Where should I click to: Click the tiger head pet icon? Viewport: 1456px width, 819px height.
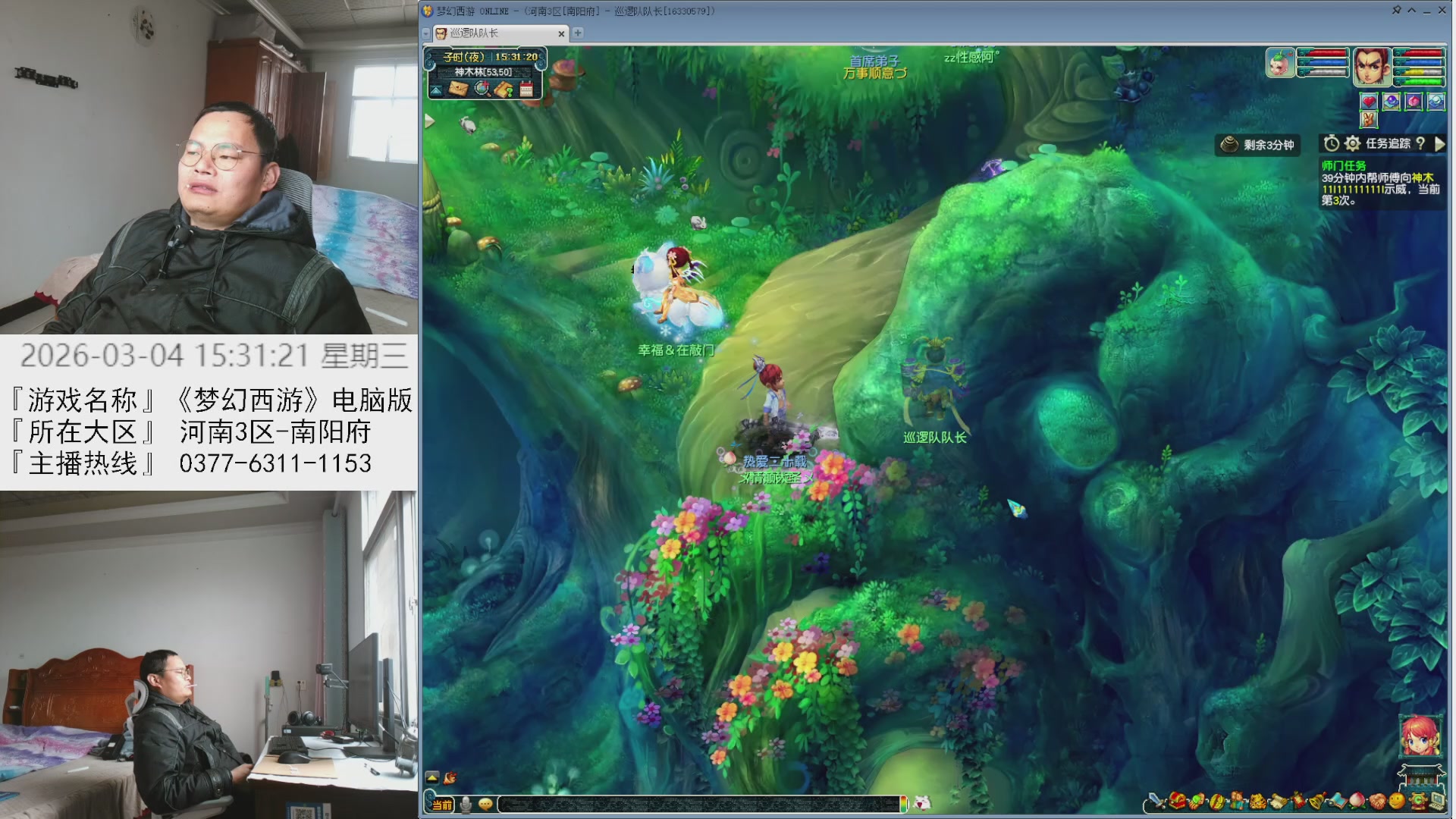coord(1258,802)
